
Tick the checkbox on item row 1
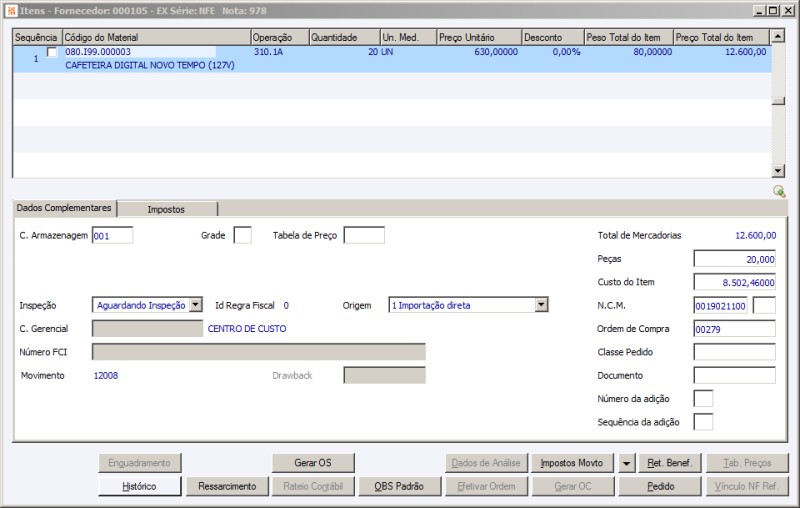click(x=52, y=52)
